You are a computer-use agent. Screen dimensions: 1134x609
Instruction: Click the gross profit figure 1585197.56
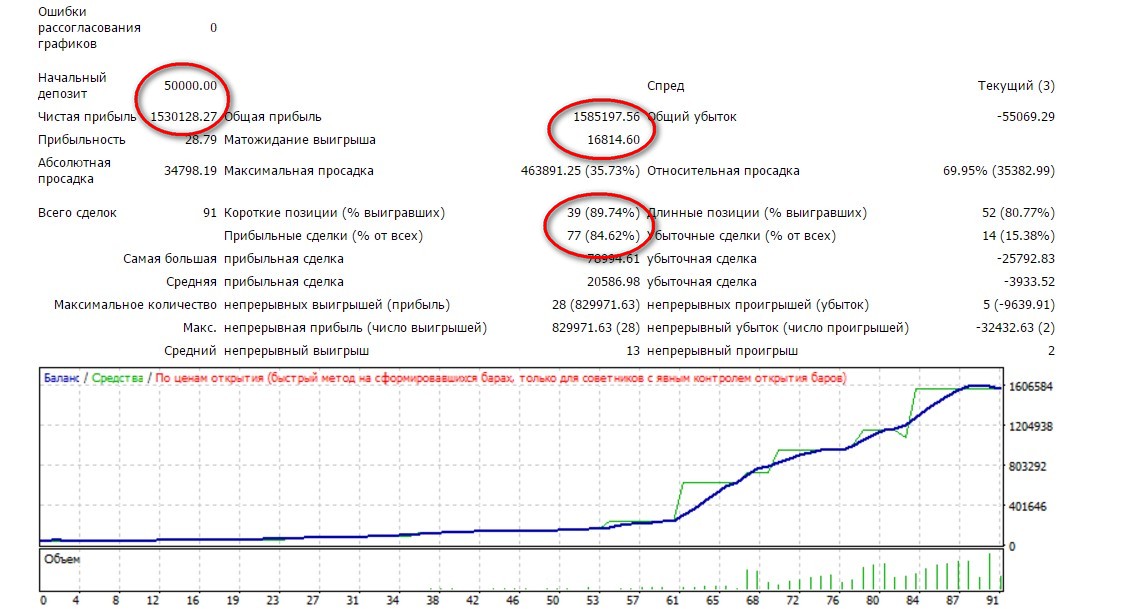600,117
